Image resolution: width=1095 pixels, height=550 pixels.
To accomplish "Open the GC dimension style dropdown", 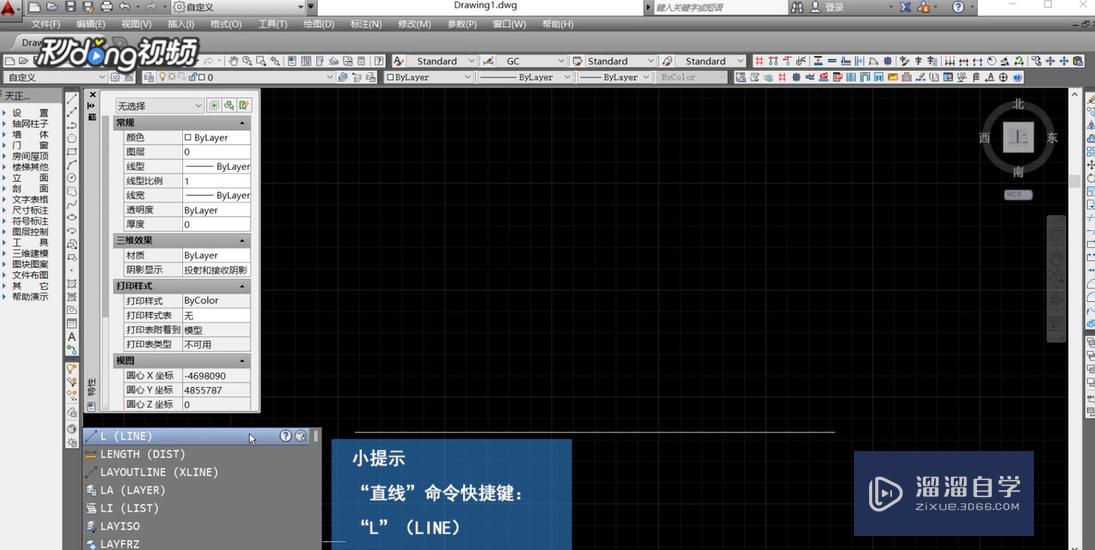I will coord(531,61).
